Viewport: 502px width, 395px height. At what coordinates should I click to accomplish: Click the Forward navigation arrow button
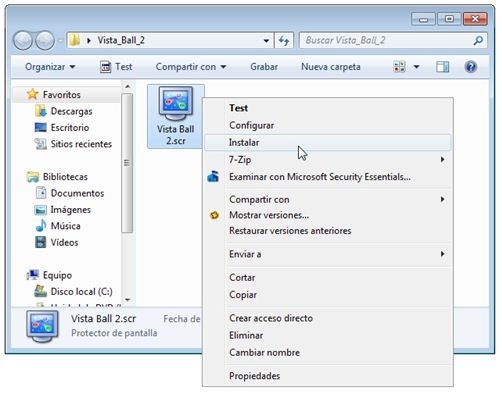[x=45, y=40]
